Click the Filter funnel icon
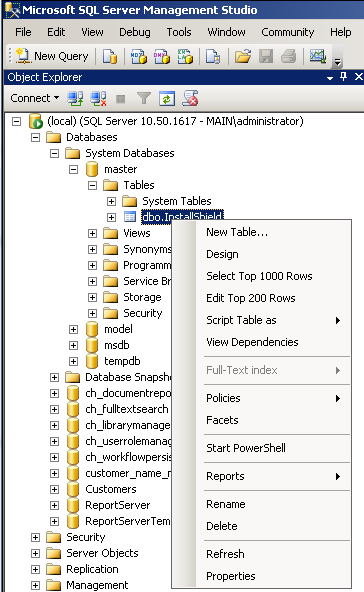Screen dimensions: 364x592 click(143, 99)
